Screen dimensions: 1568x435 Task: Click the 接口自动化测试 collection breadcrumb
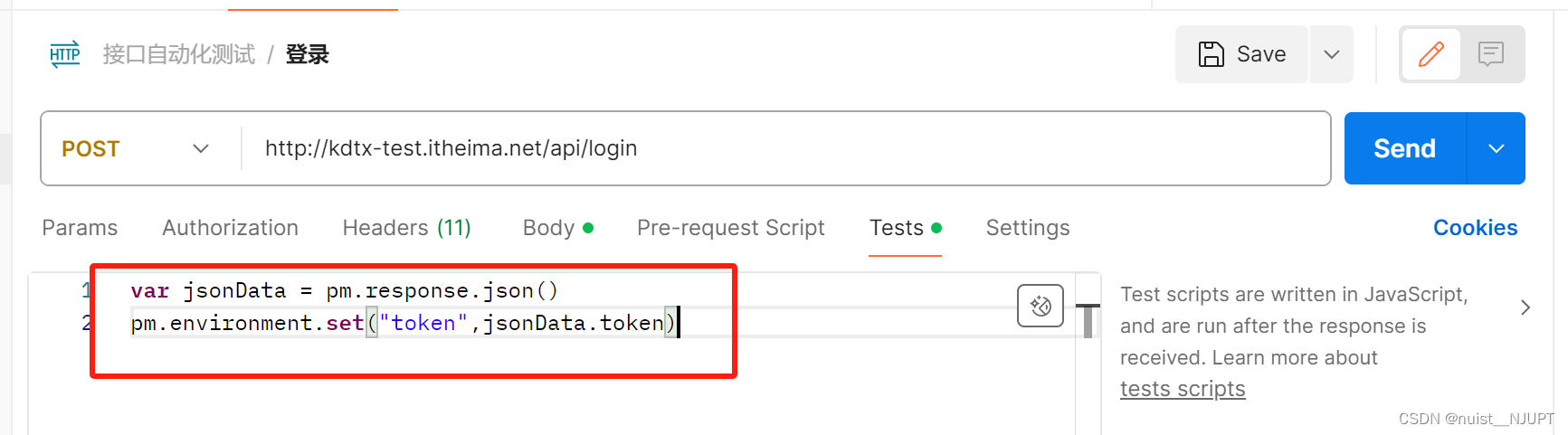(179, 54)
